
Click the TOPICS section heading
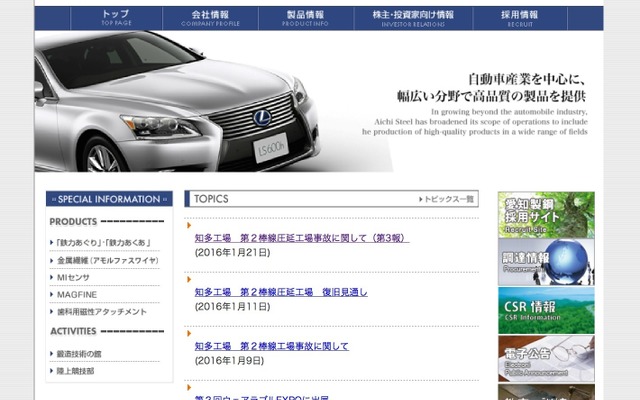click(211, 199)
